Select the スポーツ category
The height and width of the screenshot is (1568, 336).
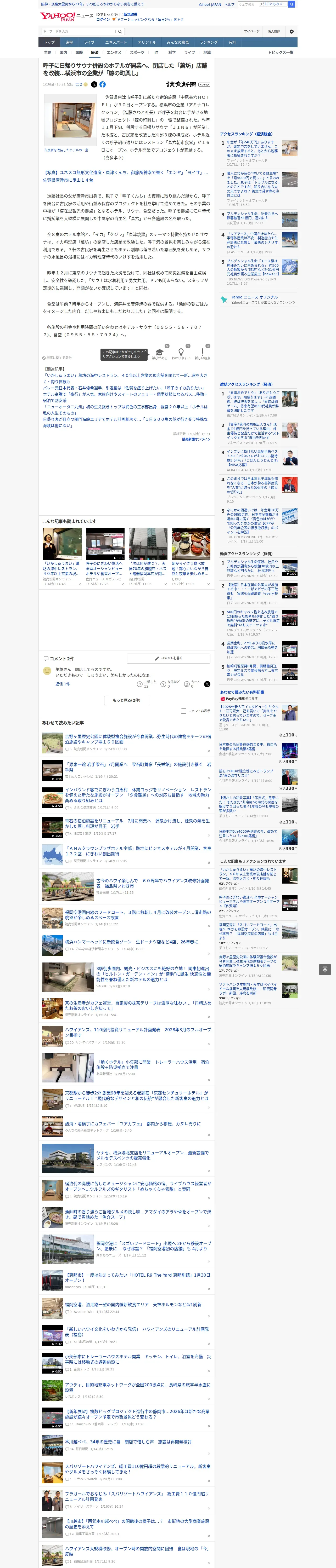(x=137, y=52)
